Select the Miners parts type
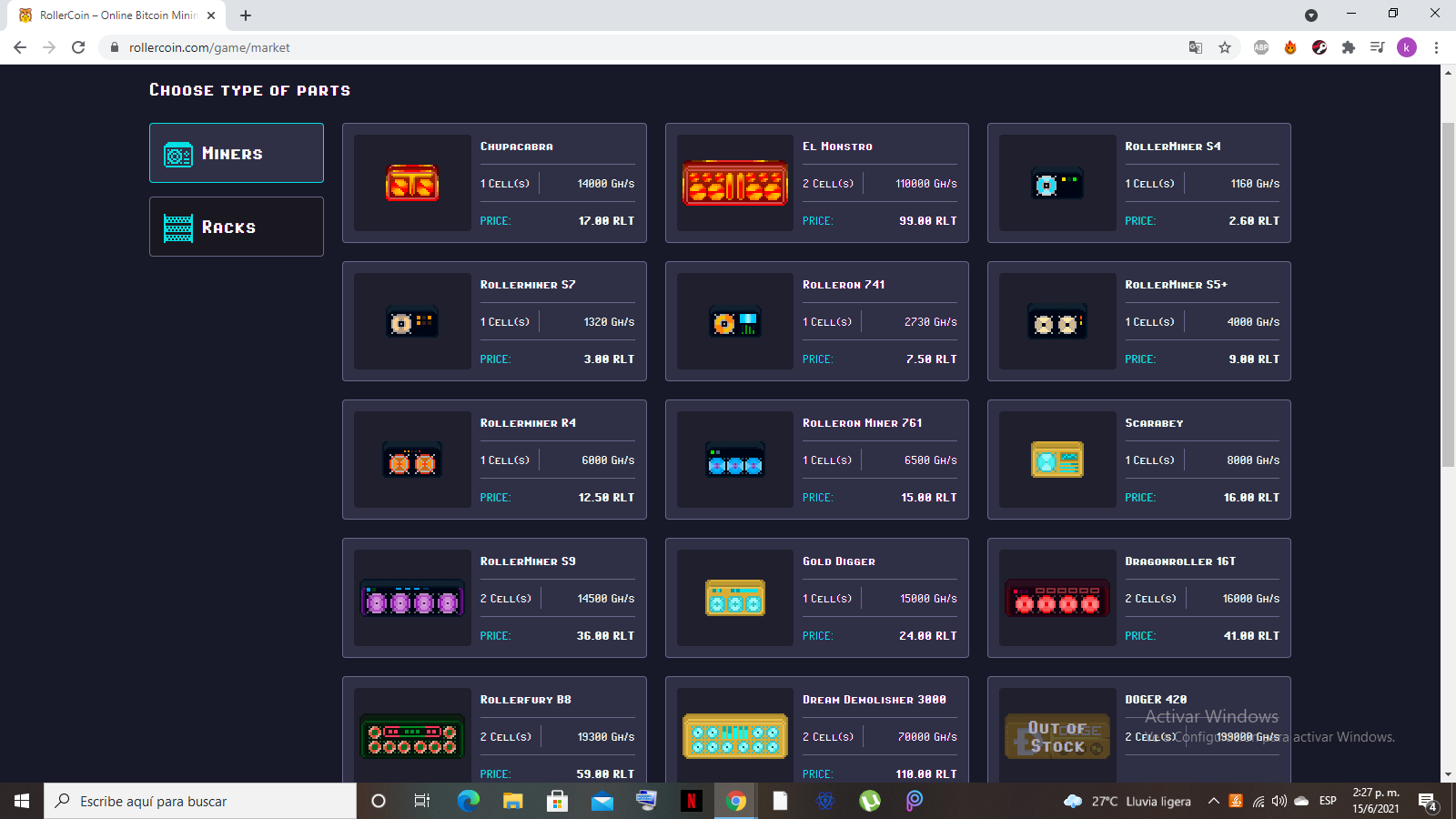1456x819 pixels. click(x=237, y=153)
